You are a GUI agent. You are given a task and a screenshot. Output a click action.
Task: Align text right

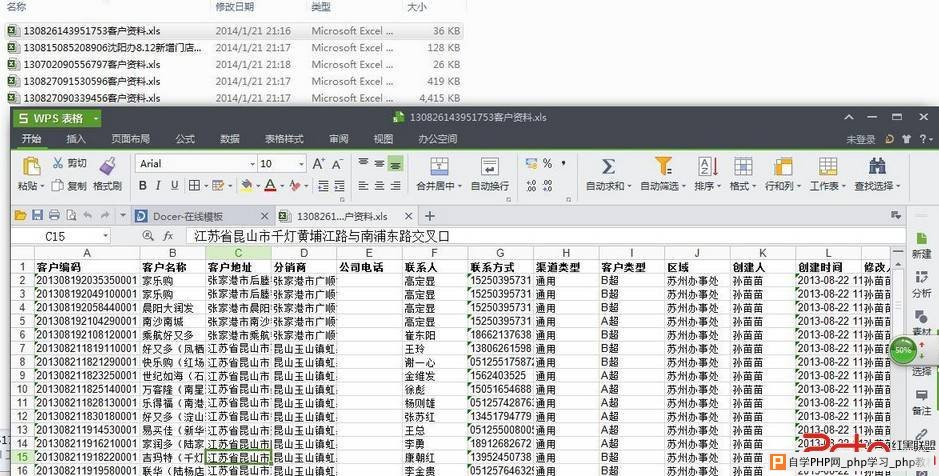tap(395, 186)
